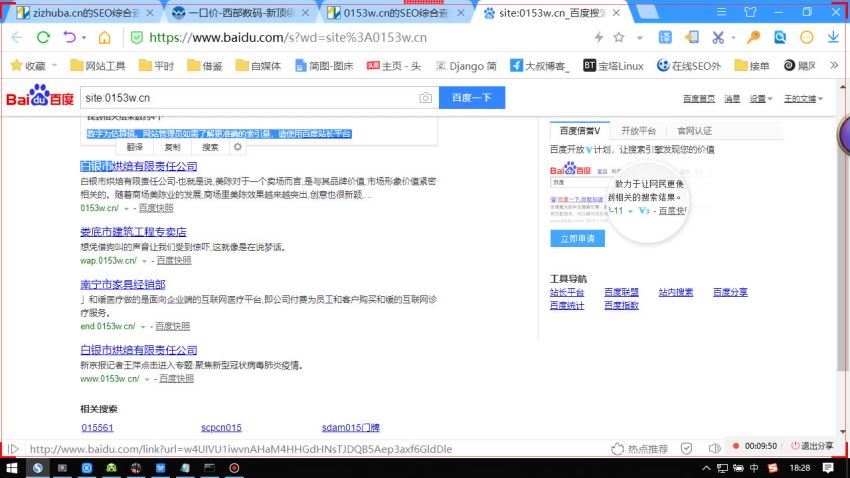Click the orange smiley face toolbar icon
The image size is (850, 478).
point(807,37)
